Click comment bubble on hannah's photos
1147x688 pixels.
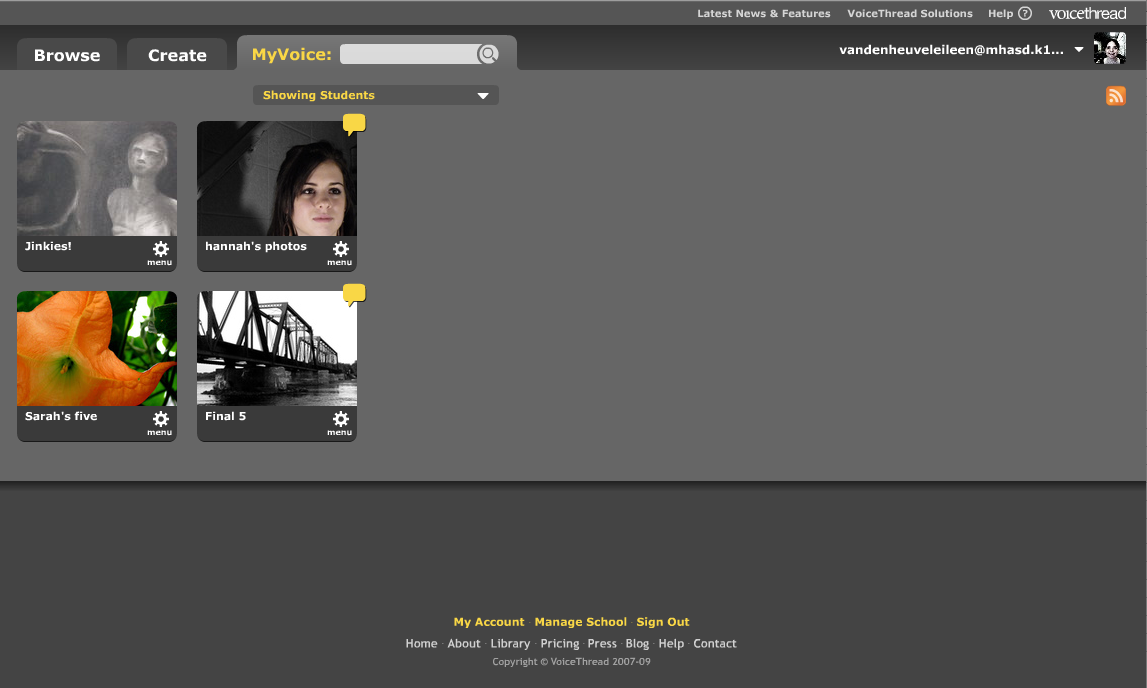tap(354, 123)
